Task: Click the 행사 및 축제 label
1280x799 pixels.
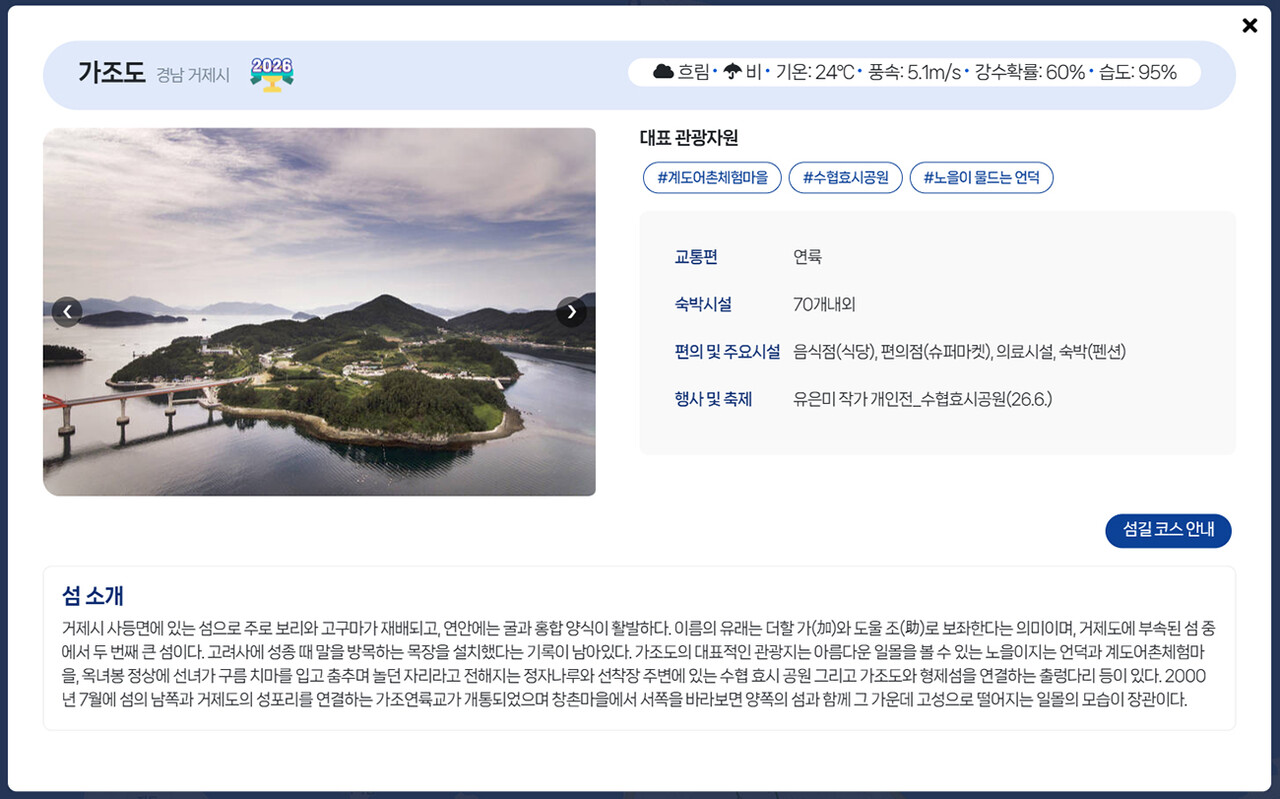Action: [713, 400]
